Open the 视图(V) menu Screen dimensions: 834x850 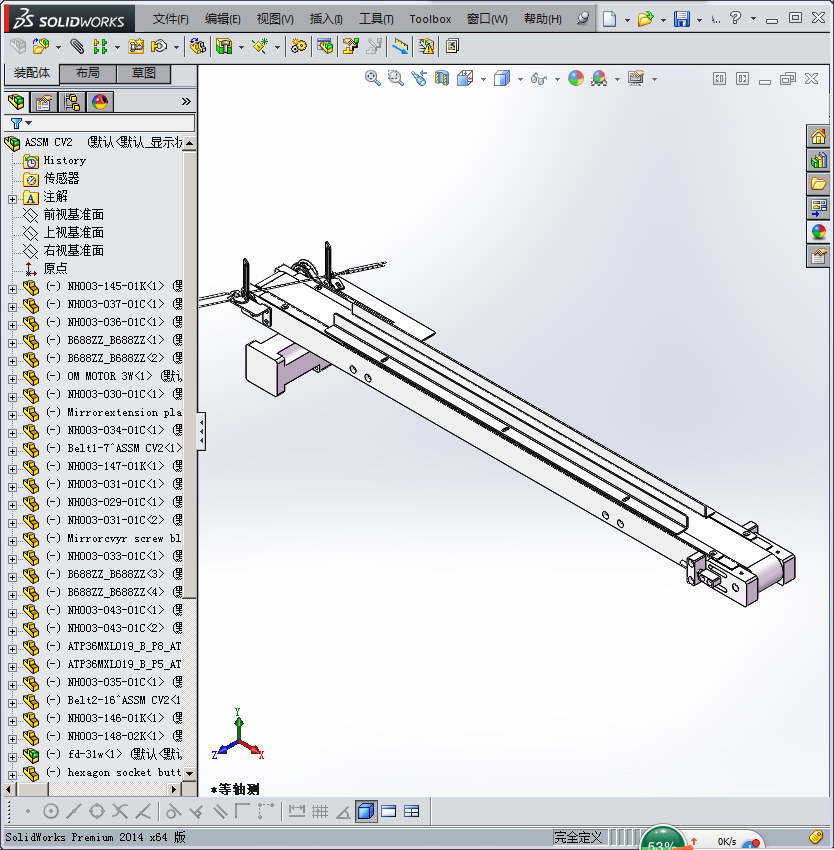click(x=275, y=19)
